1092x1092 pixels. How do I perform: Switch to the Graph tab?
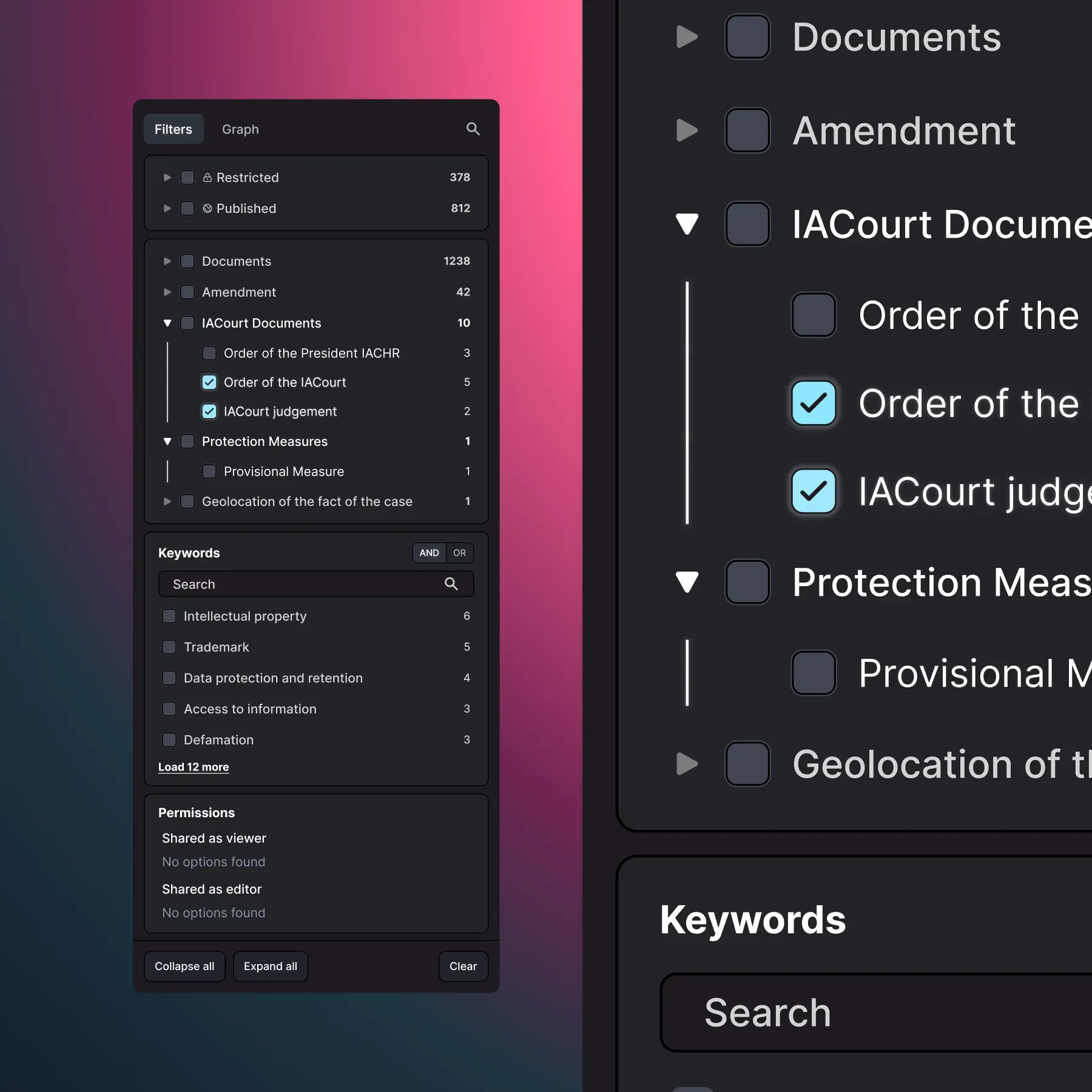240,129
